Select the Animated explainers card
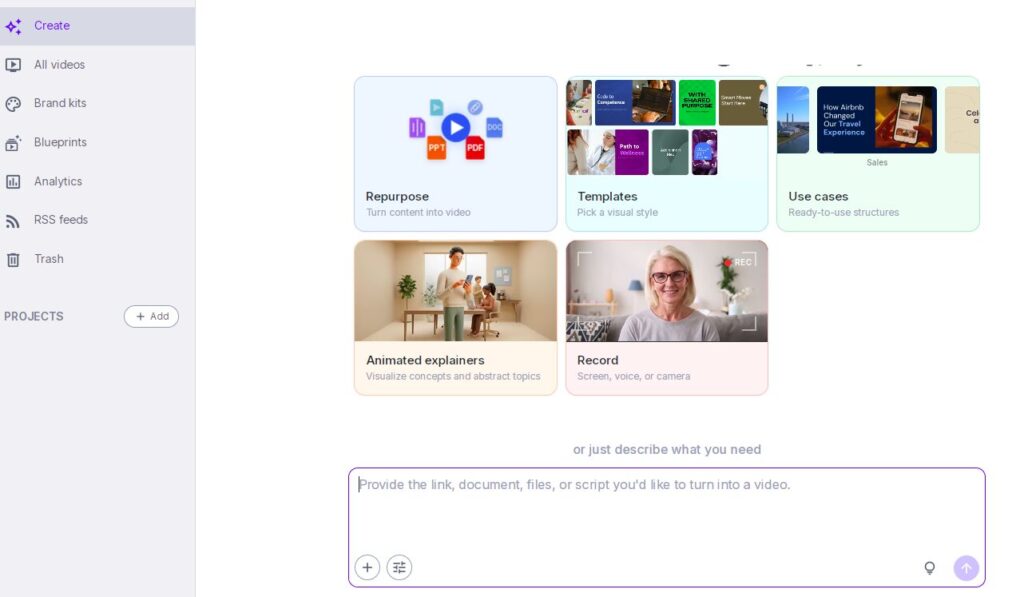 455,317
